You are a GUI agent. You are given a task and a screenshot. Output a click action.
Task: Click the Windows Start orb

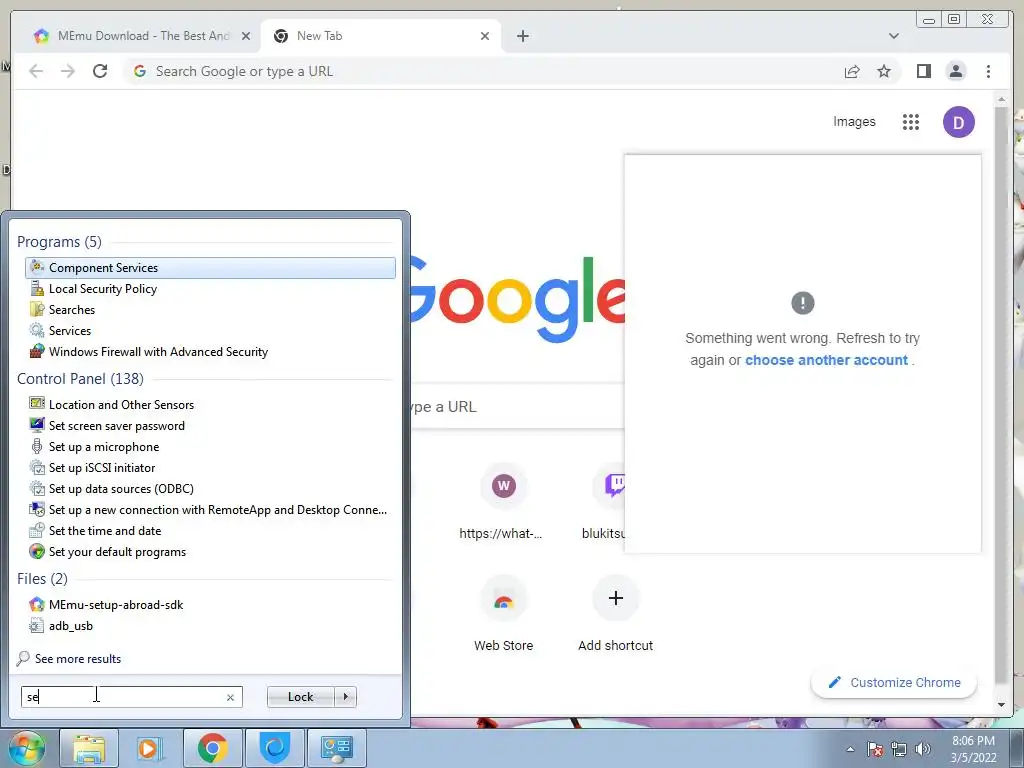(x=26, y=748)
